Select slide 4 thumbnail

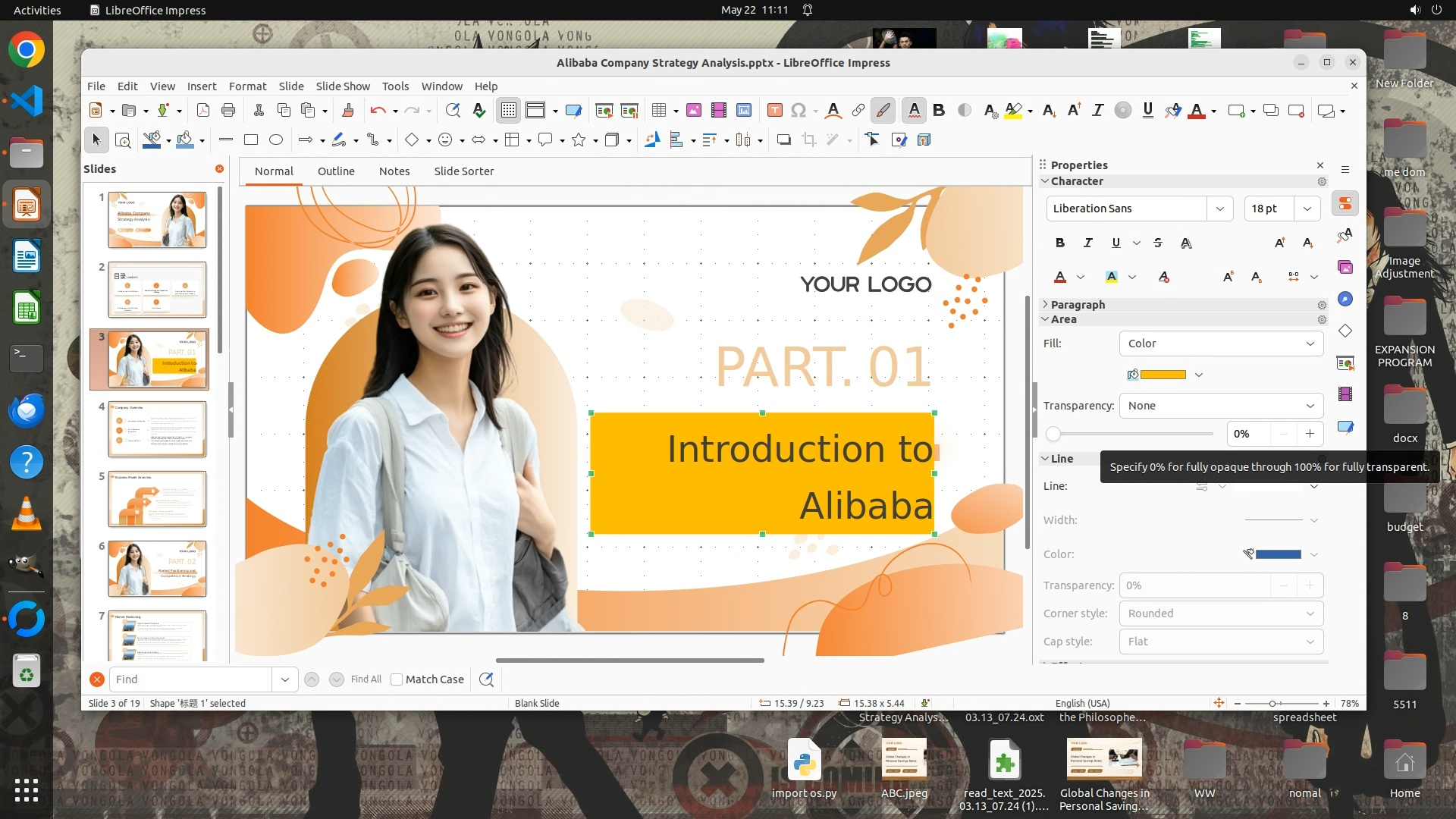click(157, 429)
